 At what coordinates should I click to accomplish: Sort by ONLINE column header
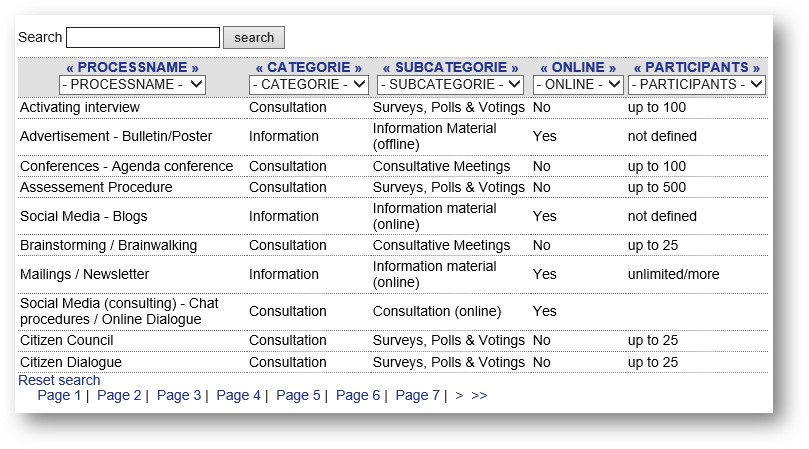[x=578, y=67]
